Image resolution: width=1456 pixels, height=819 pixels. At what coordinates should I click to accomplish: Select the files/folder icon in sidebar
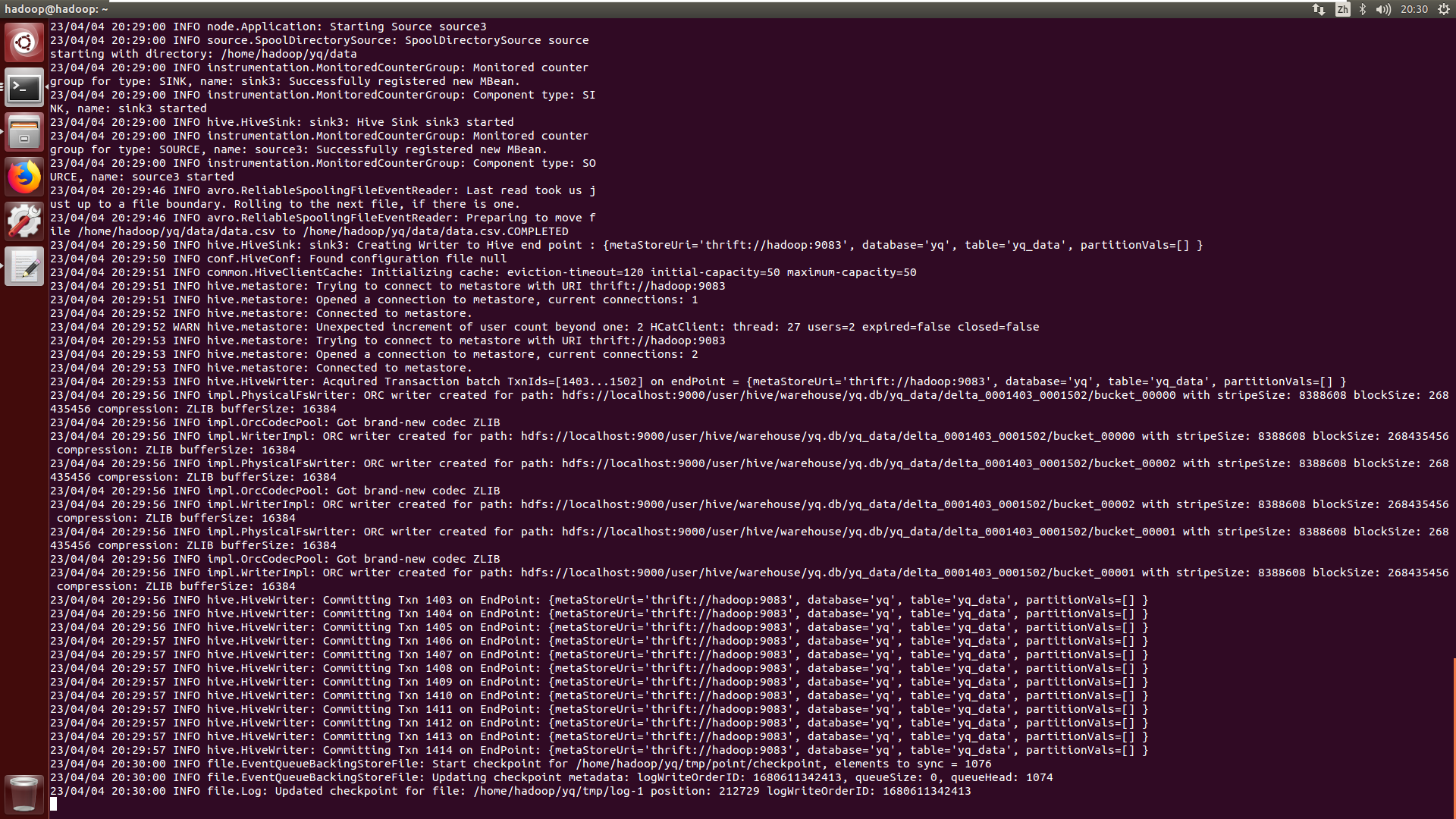pos(25,132)
